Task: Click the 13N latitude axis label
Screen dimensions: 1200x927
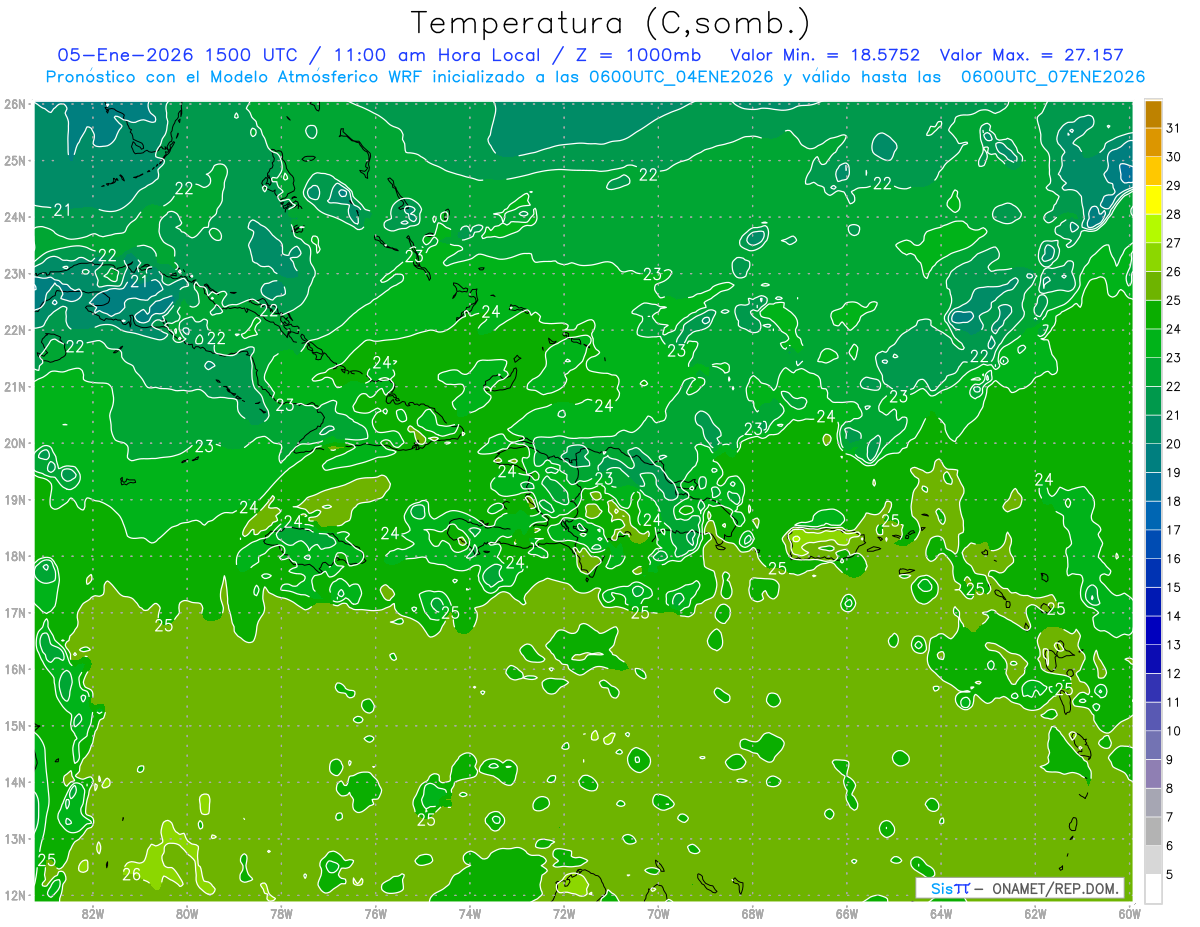Action: coord(14,838)
